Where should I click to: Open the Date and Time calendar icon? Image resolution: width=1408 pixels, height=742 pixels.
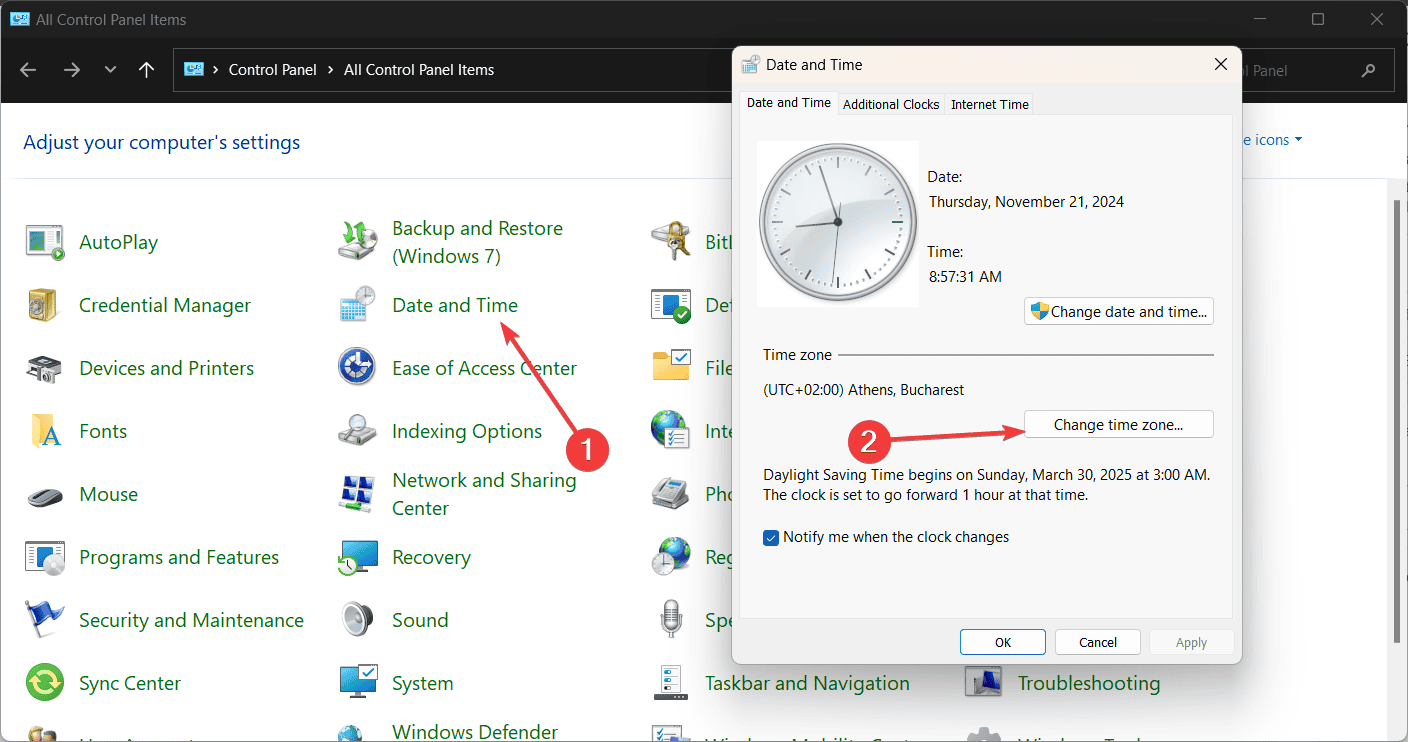(x=357, y=305)
